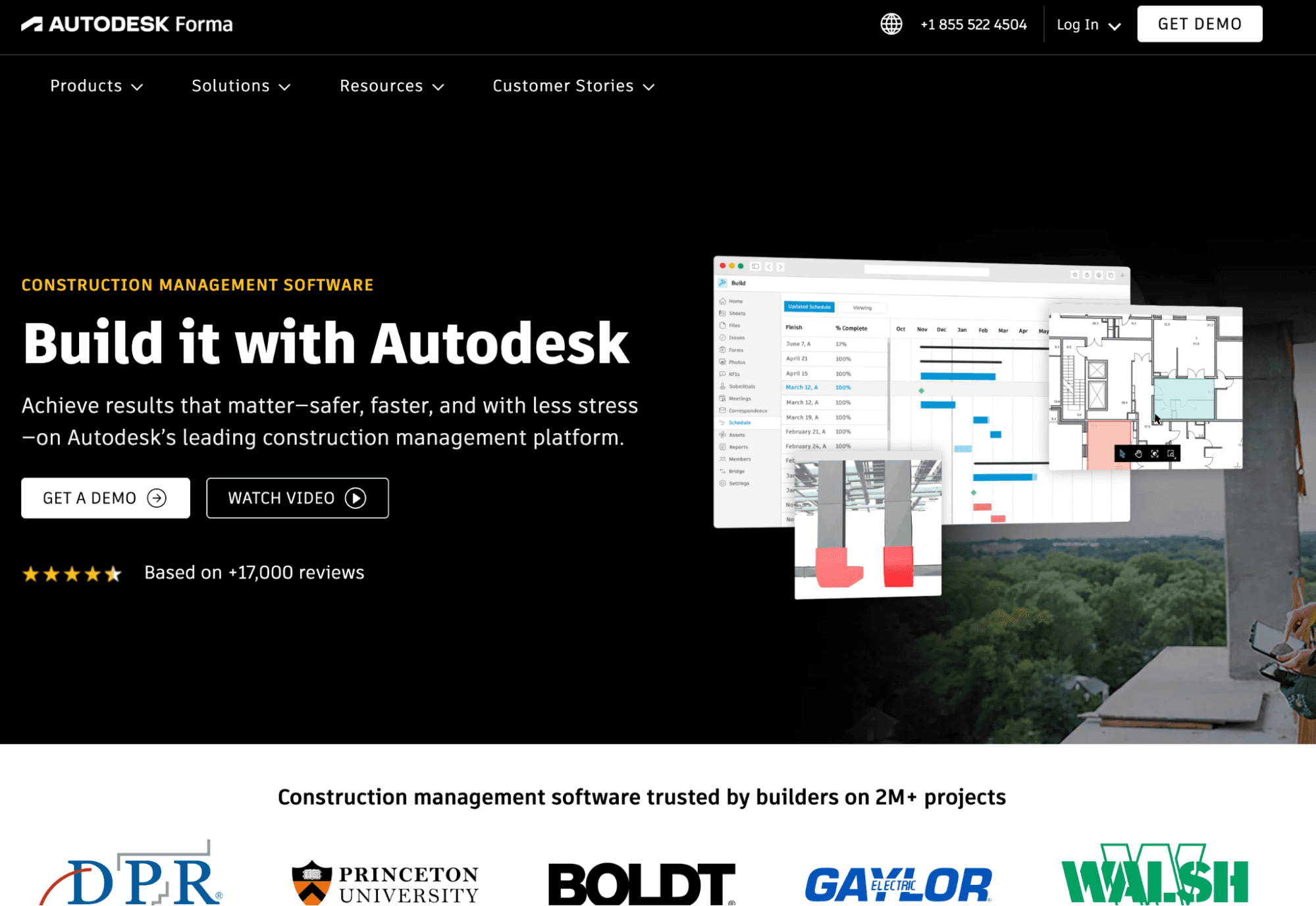Open the Solutions menu
The image size is (1316, 906).
click(241, 86)
